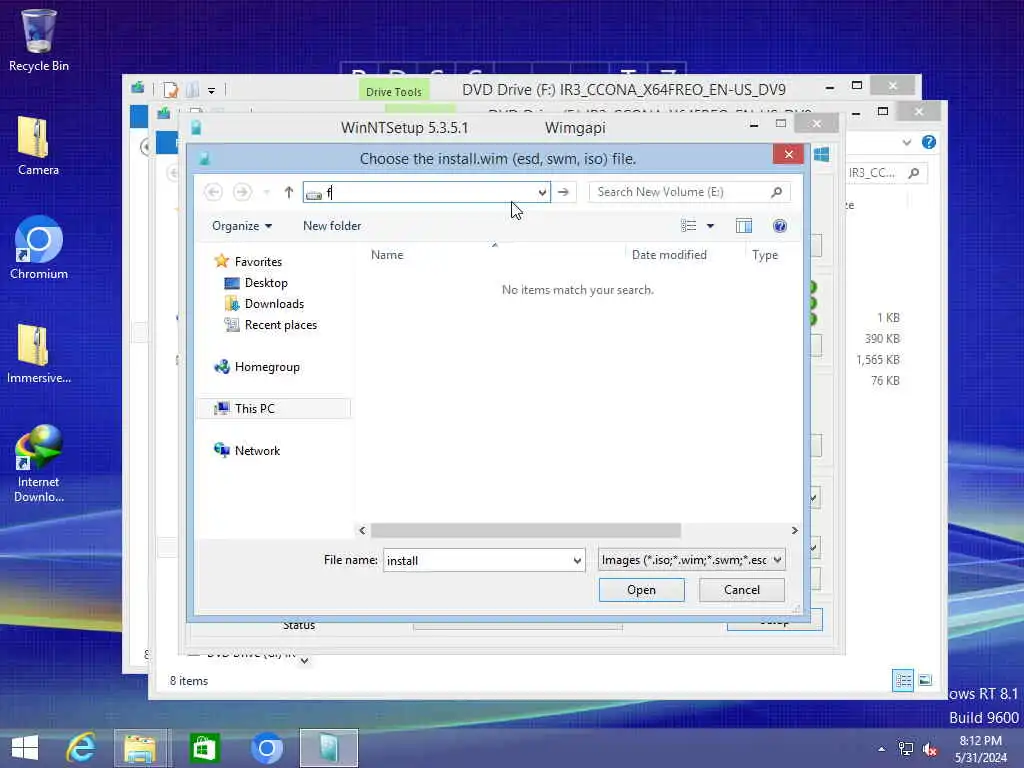Open the view options dropdown arrow
Image resolution: width=1024 pixels, height=768 pixels.
pyautogui.click(x=711, y=226)
